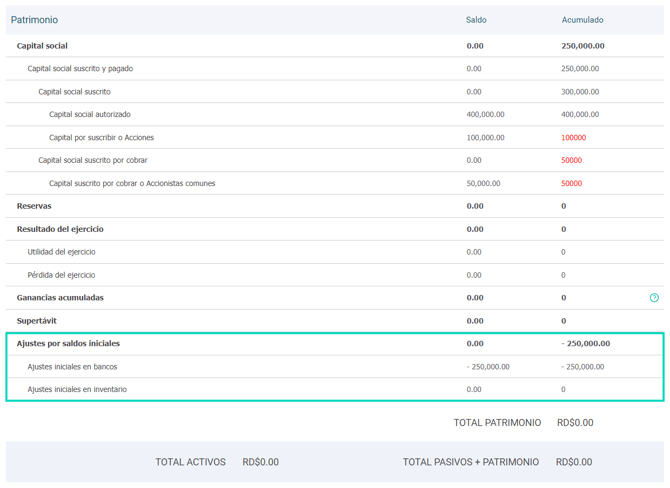Select the Patrimonio section header
The width and height of the screenshot is (670, 488).
35,20
